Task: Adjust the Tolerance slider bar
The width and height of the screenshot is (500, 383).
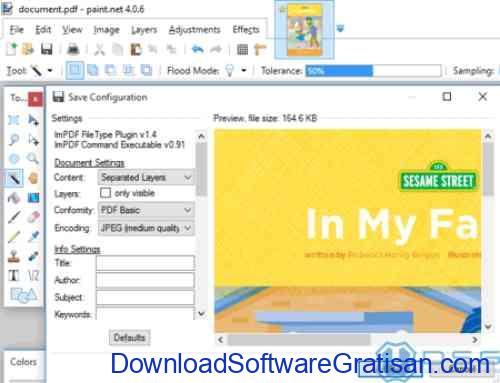Action: point(373,71)
